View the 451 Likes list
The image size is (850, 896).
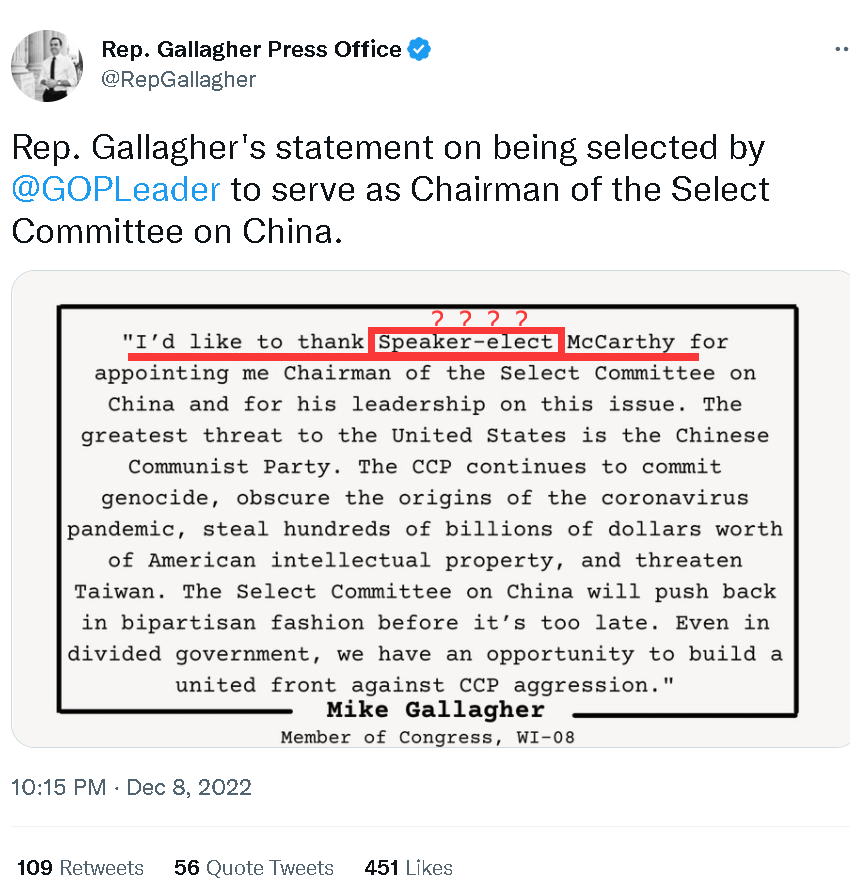(408, 867)
